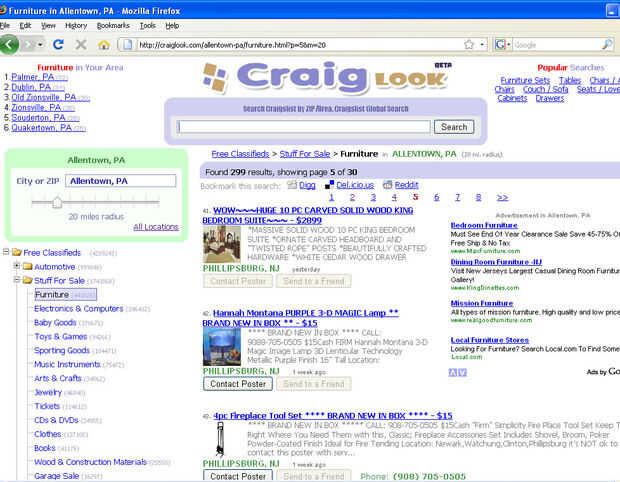Click the Digg bookmark icon

point(292,185)
